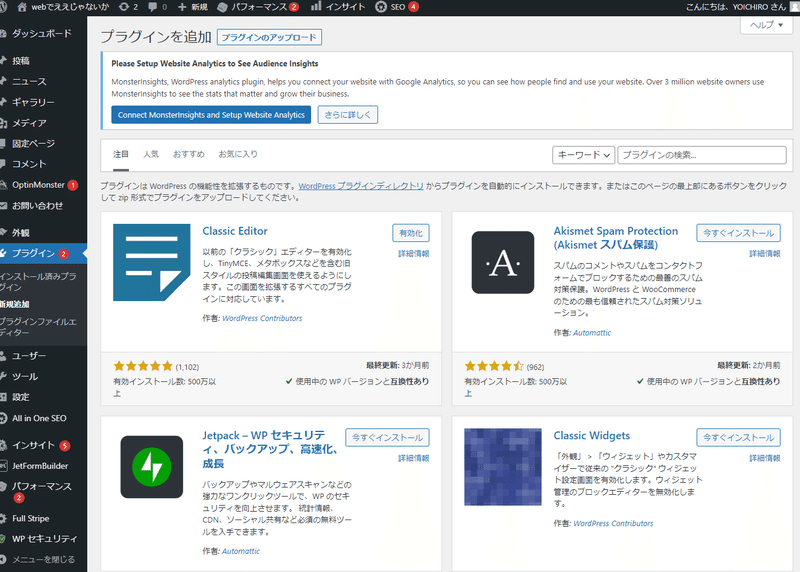This screenshot has width=800, height=572.
Task: Open インサイト sidebar item with badge 5
Action: tap(34, 445)
